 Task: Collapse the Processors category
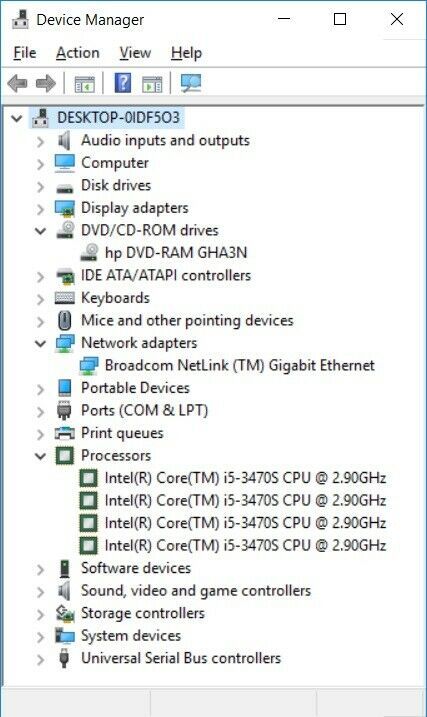tap(41, 456)
